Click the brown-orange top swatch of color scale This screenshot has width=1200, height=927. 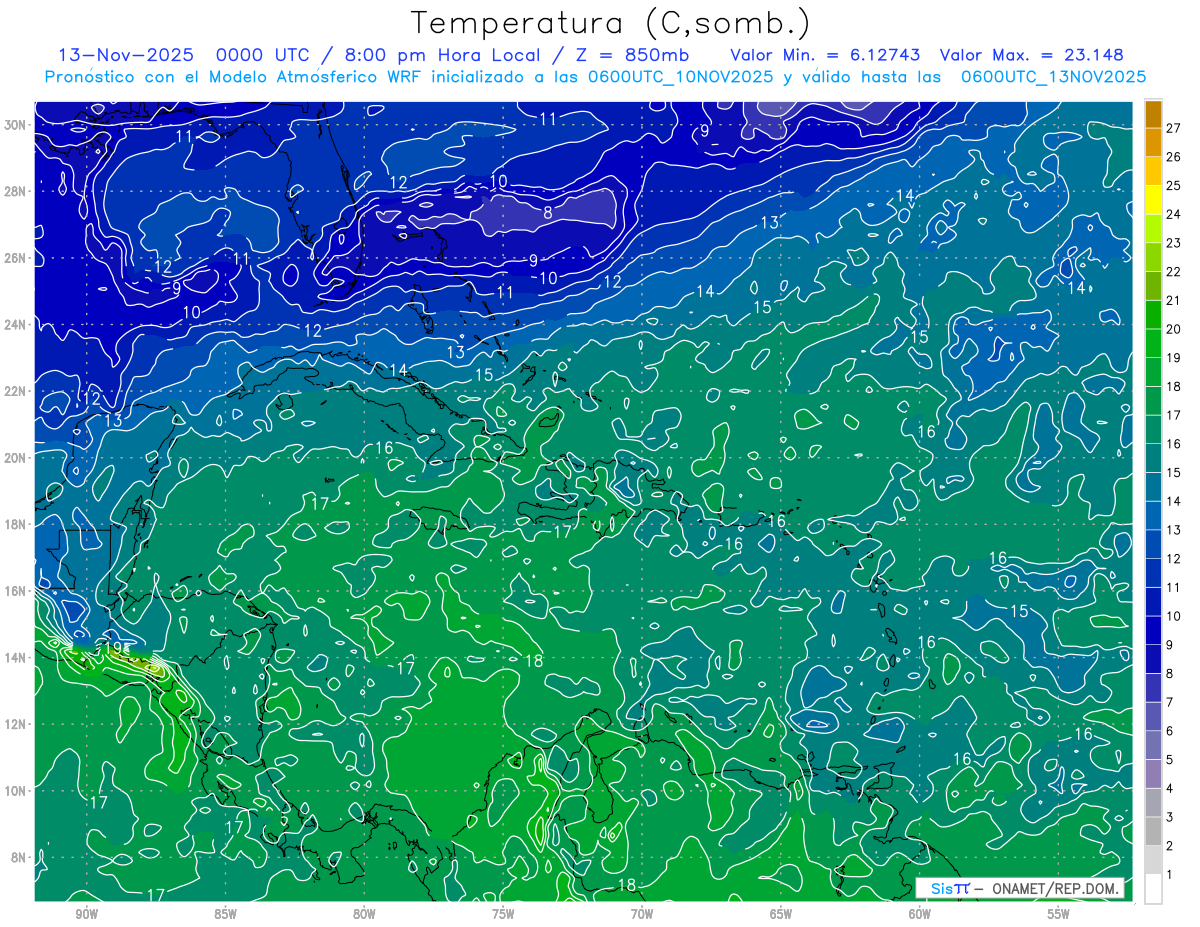click(1153, 115)
